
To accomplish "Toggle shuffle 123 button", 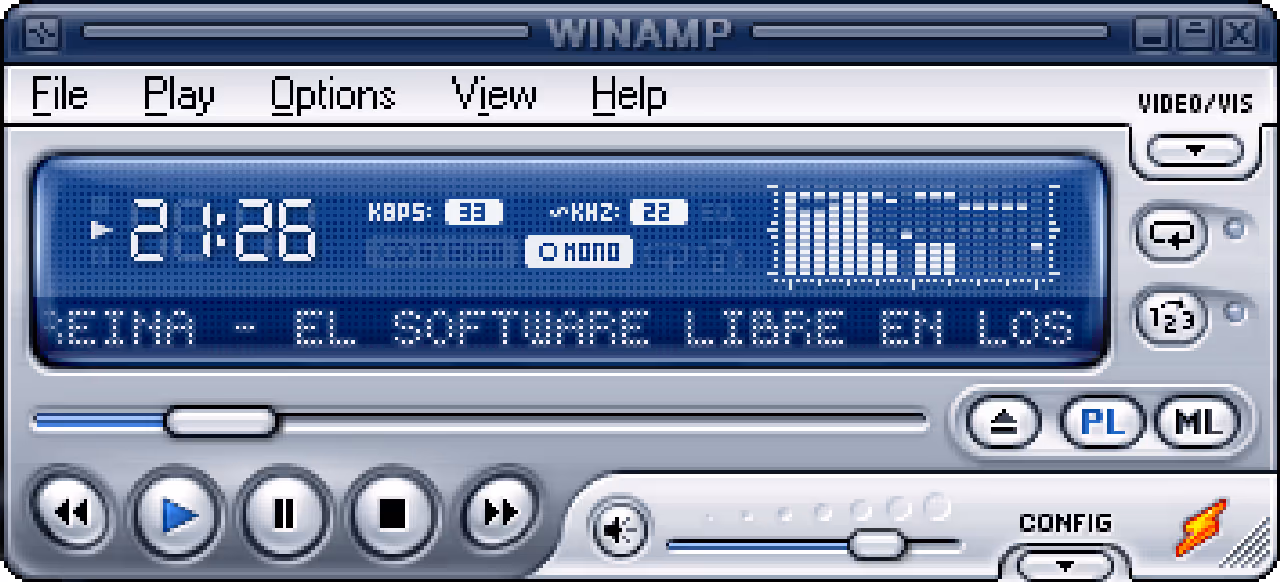I will [x=1172, y=319].
